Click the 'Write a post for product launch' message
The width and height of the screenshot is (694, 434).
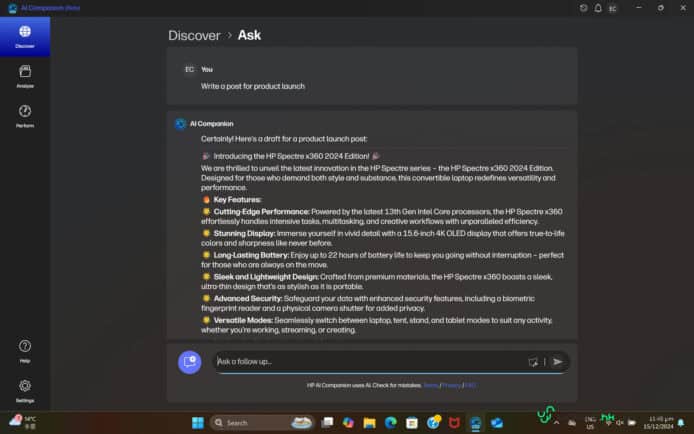click(253, 86)
